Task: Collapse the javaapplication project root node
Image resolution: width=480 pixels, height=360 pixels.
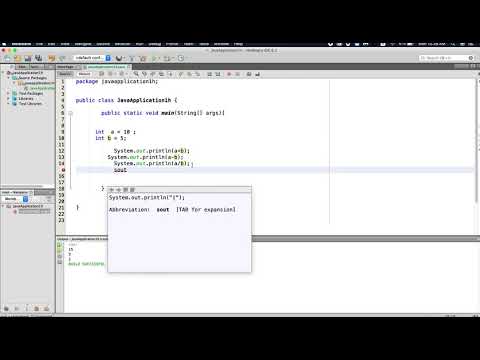Action: click(x=4, y=72)
